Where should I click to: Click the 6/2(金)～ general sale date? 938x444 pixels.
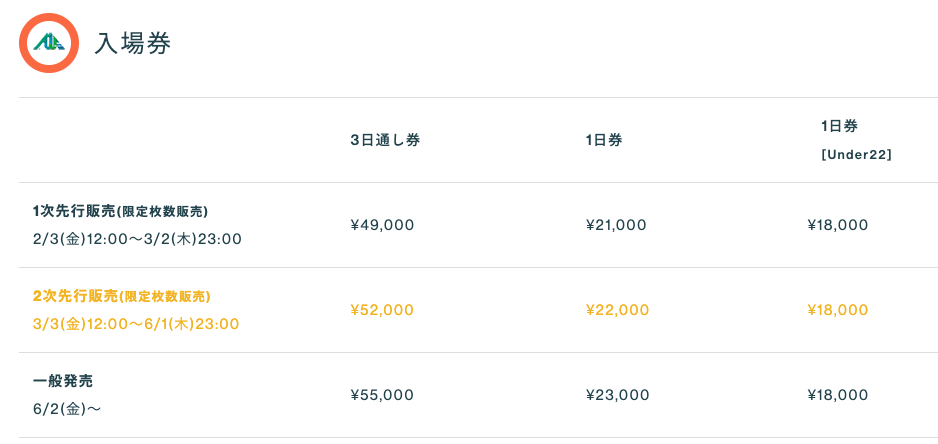67,409
